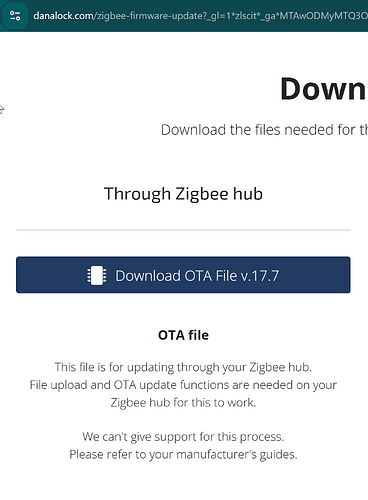The image size is (368, 500).
Task: Click the word Download on the blue button
Action: [148, 276]
